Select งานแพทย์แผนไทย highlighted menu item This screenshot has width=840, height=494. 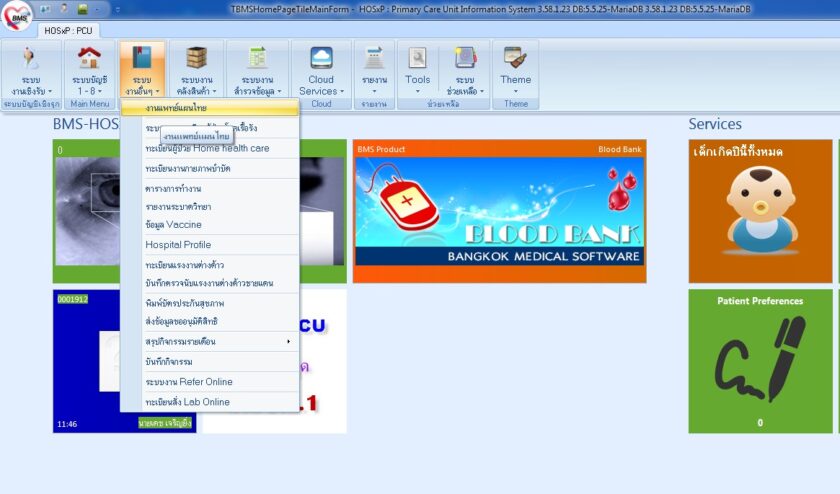click(210, 108)
